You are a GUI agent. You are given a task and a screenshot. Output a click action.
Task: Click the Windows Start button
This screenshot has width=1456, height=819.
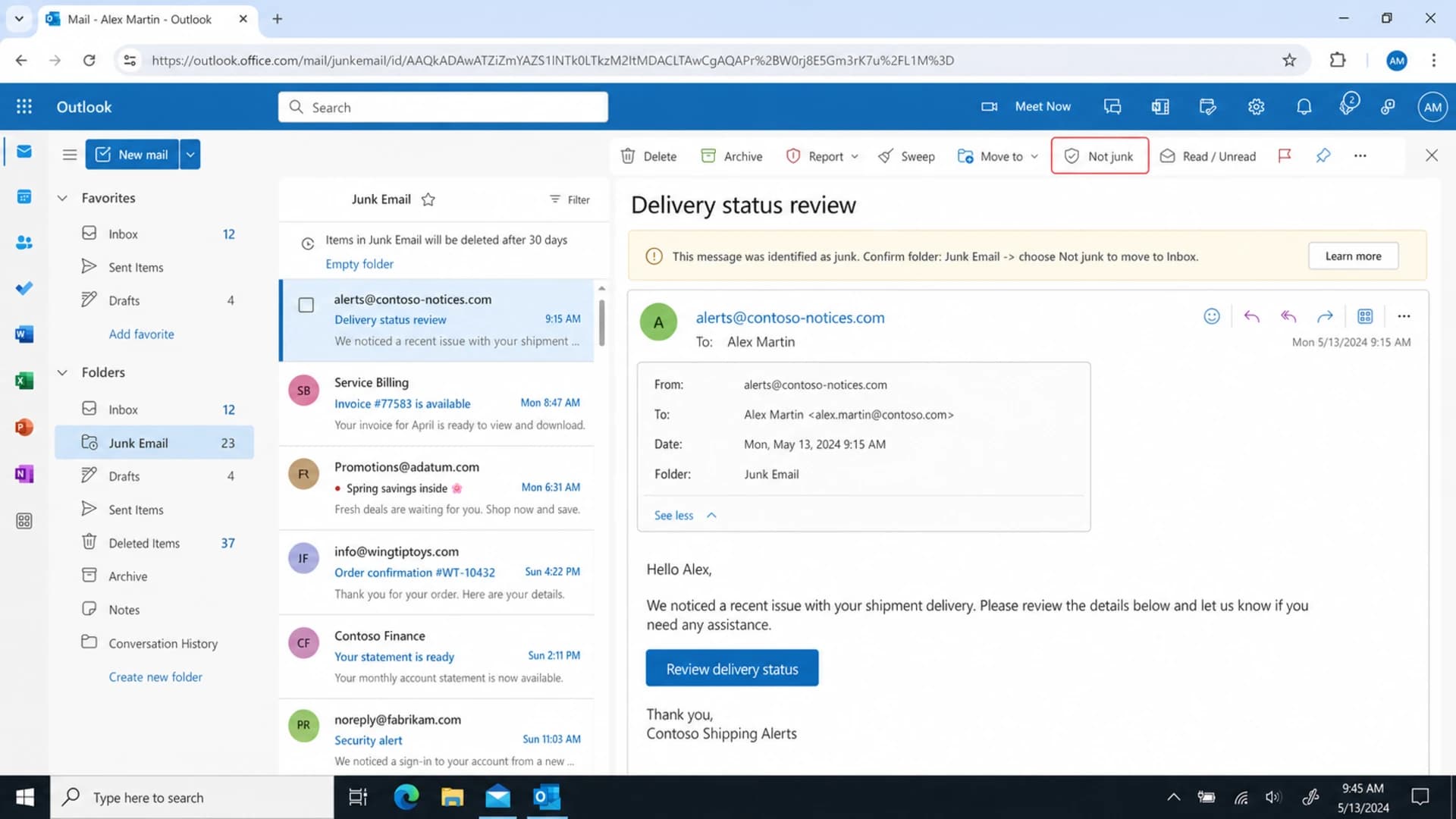(x=25, y=797)
